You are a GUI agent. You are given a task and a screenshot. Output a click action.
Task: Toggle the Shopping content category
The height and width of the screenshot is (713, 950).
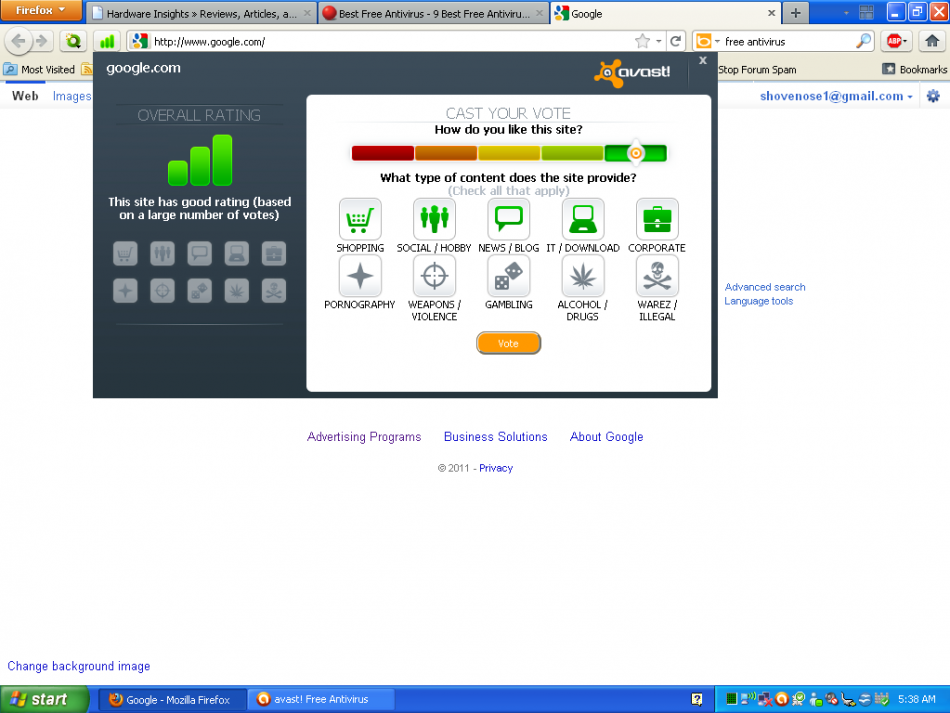[360, 219]
